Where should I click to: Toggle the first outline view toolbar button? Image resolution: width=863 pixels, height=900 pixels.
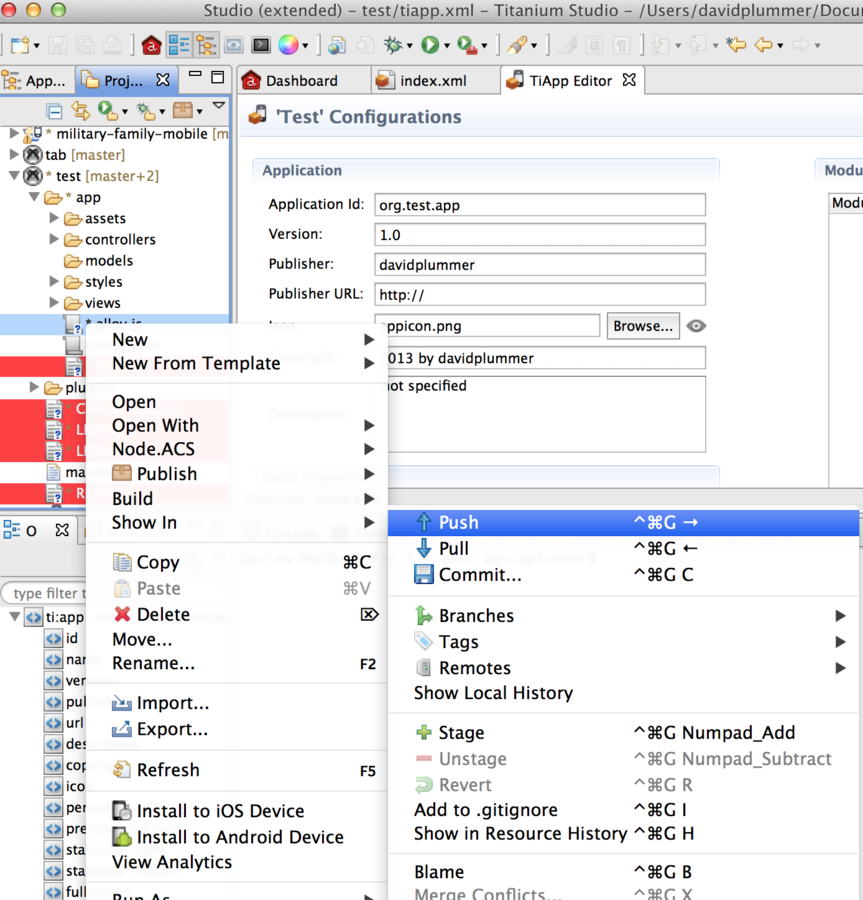179,45
